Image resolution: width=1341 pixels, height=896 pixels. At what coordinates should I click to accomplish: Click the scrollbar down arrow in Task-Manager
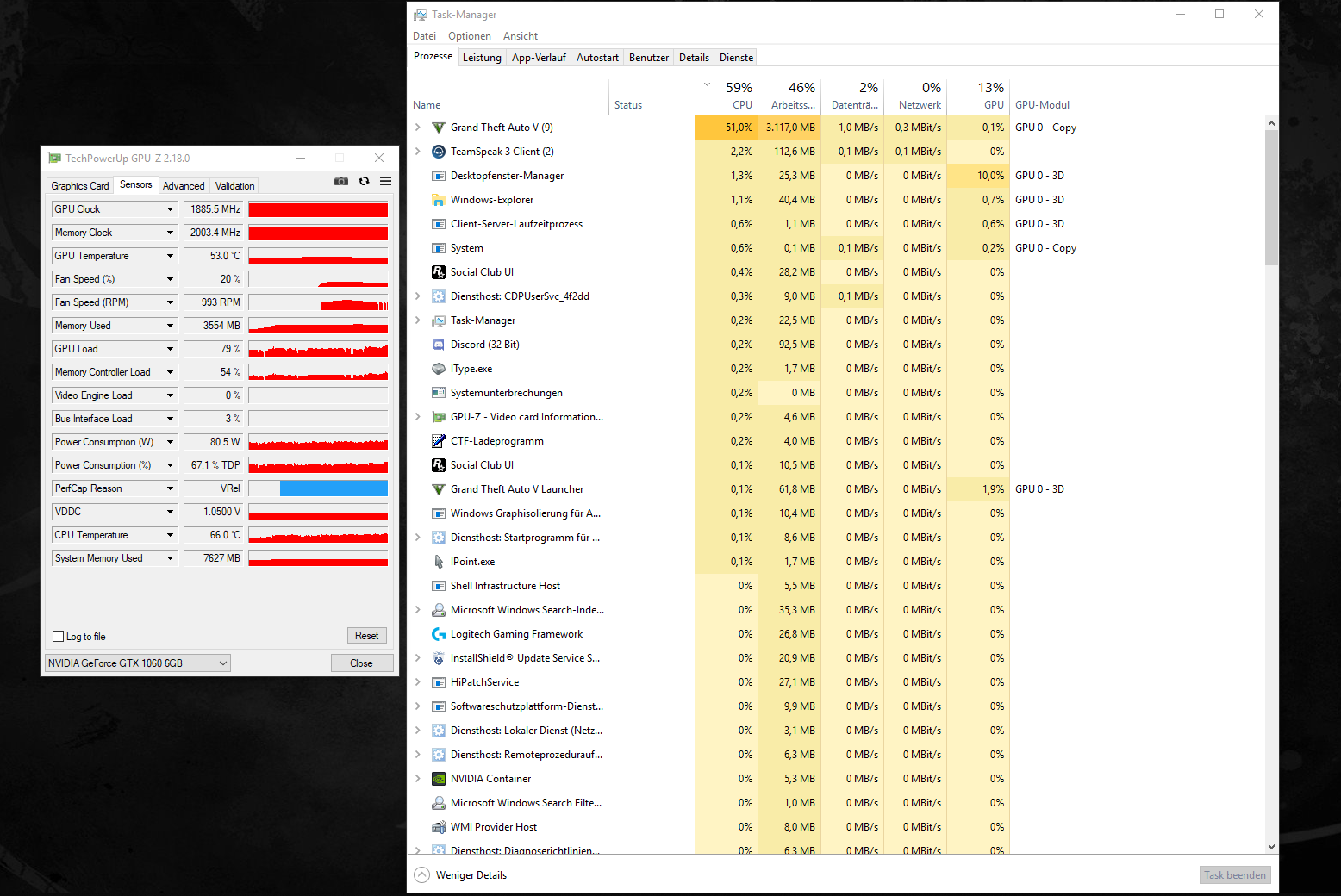[x=1271, y=847]
